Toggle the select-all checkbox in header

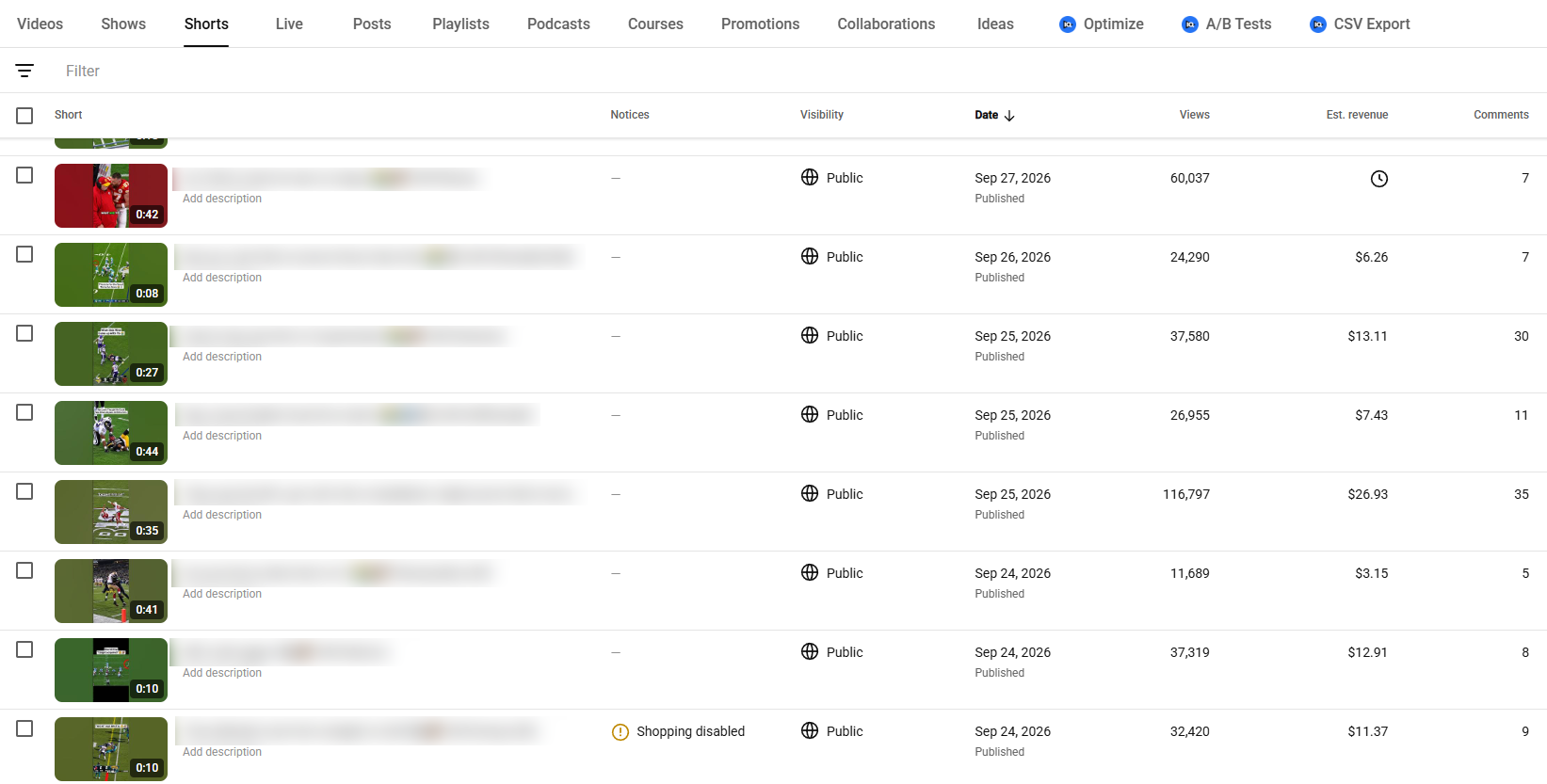[x=24, y=116]
